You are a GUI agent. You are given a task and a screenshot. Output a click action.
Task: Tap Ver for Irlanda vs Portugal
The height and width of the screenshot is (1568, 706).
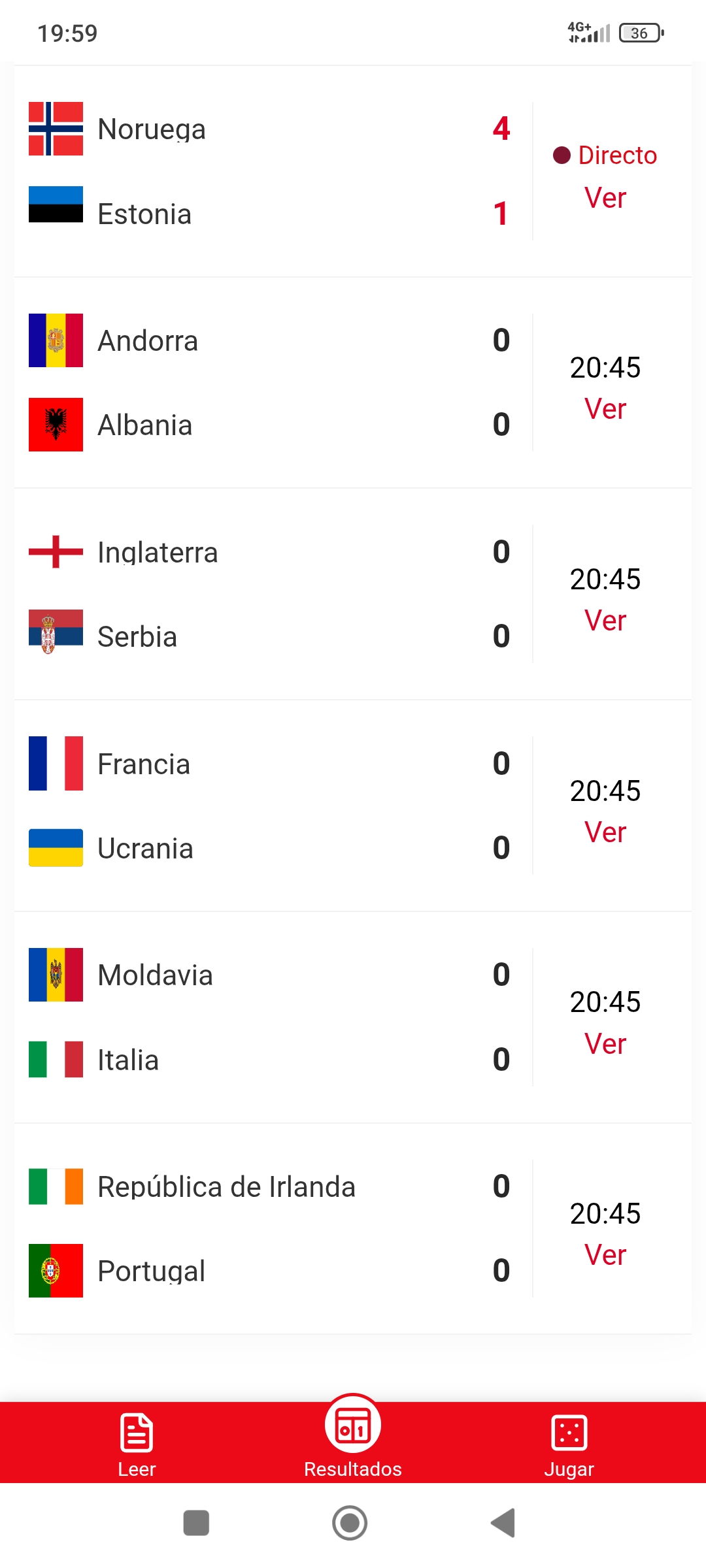pyautogui.click(x=605, y=1255)
